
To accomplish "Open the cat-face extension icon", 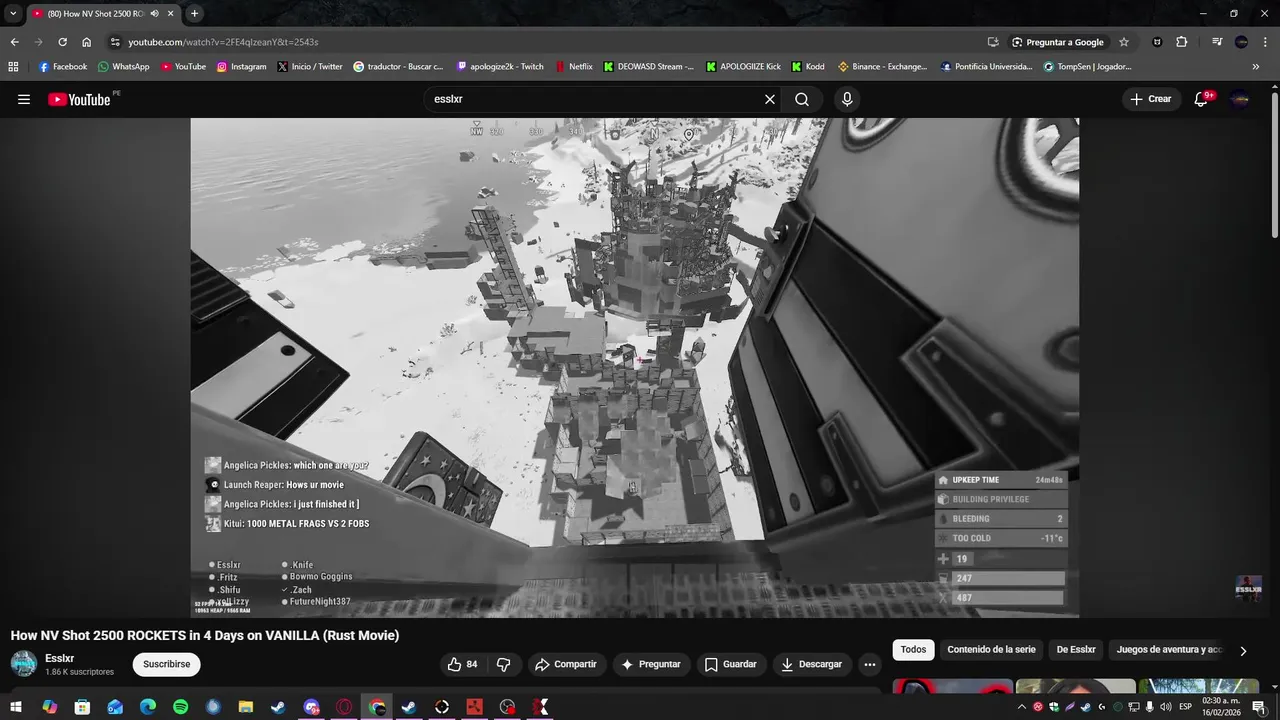I will pyautogui.click(x=1157, y=42).
